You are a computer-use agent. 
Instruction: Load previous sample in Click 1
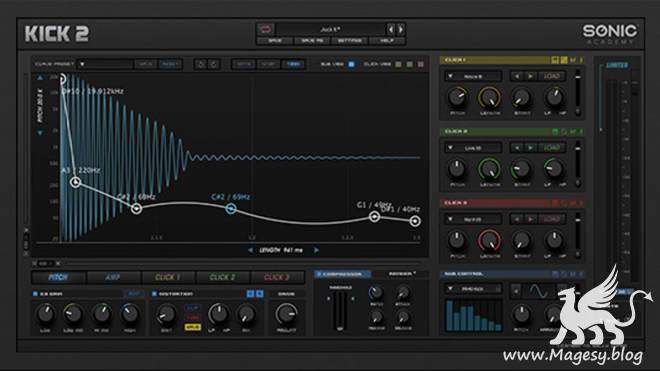517,76
